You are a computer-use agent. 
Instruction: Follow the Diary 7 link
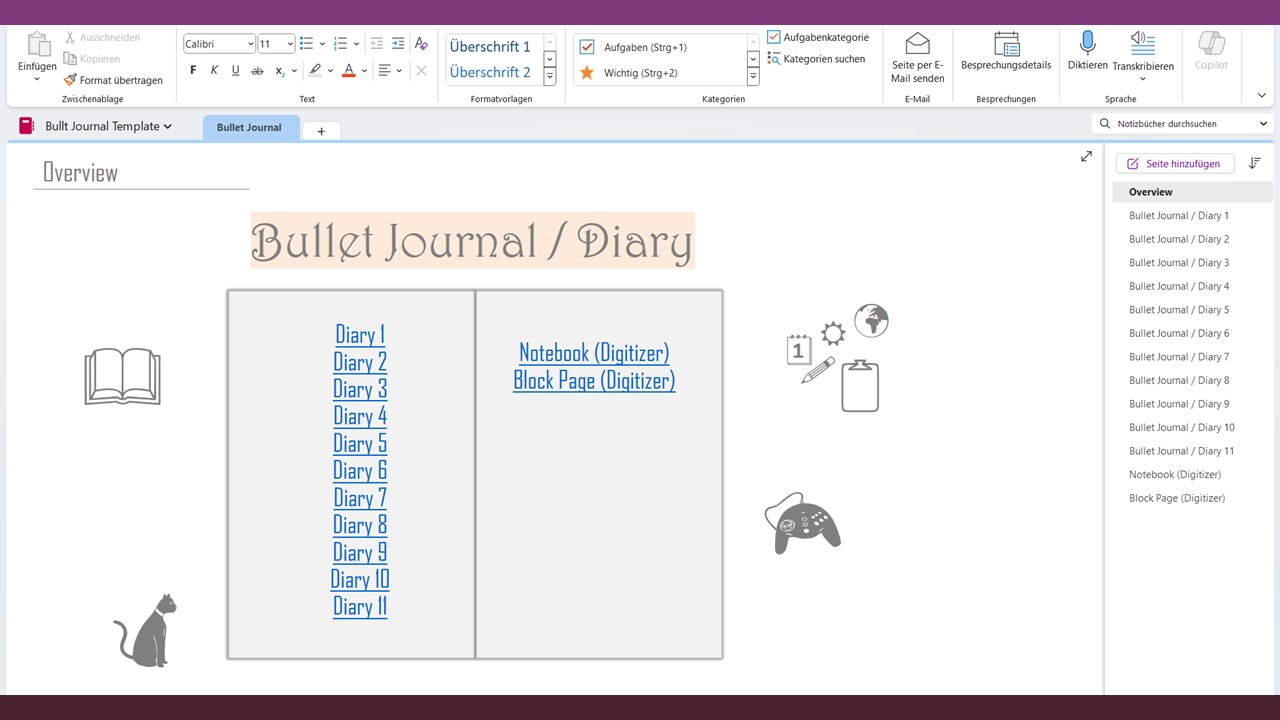point(360,498)
